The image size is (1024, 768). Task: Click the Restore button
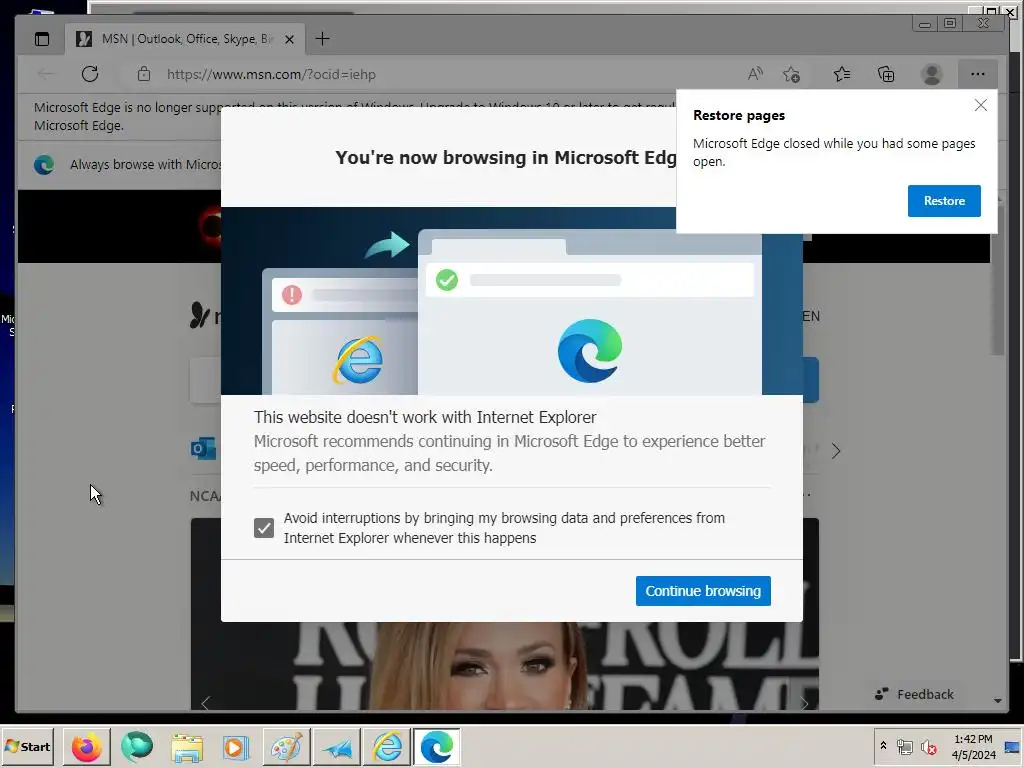(944, 200)
